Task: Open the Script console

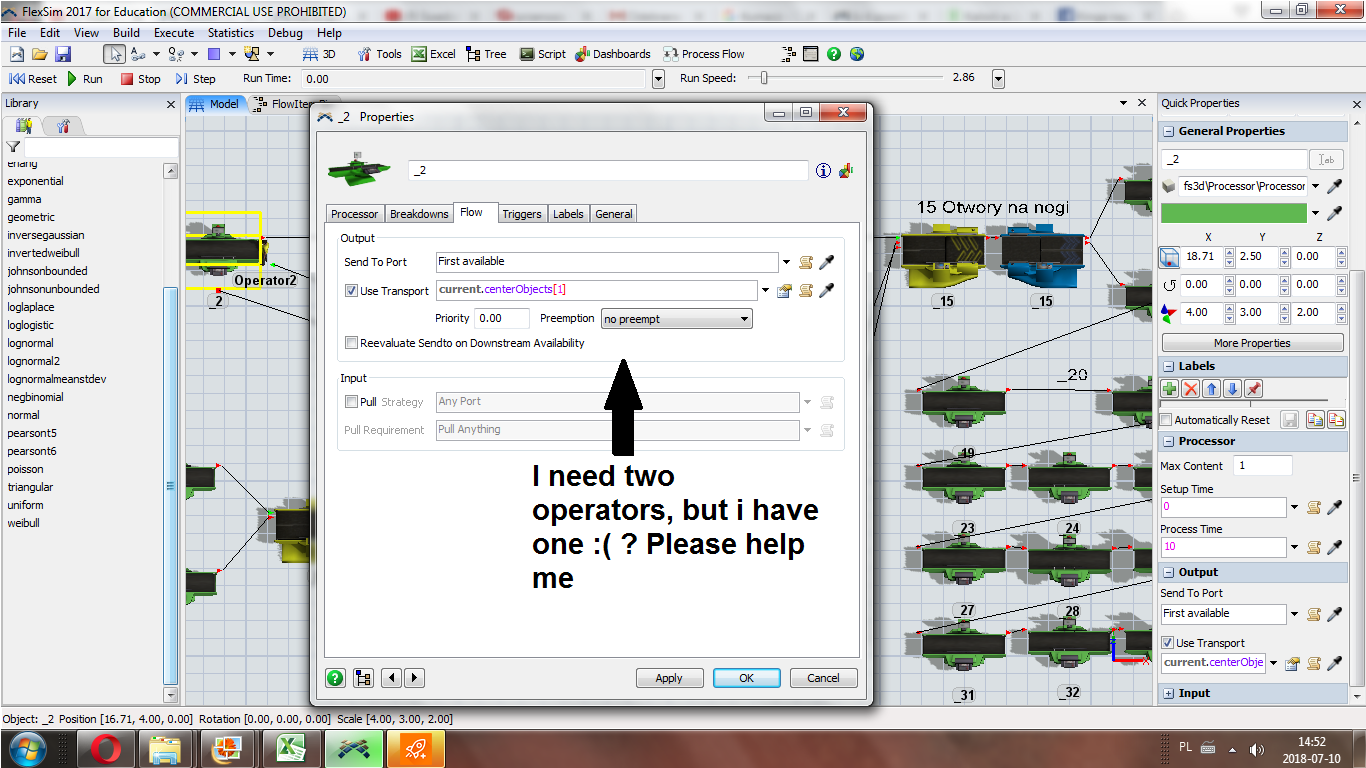Action: tap(543, 54)
